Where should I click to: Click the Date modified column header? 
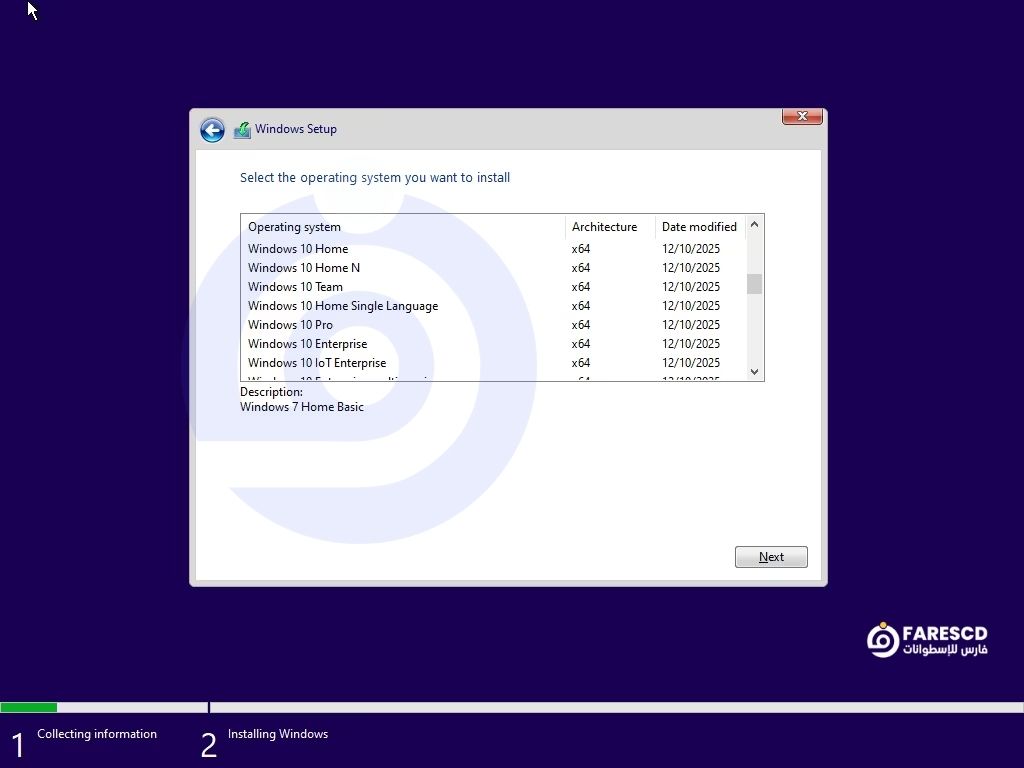pyautogui.click(x=699, y=227)
